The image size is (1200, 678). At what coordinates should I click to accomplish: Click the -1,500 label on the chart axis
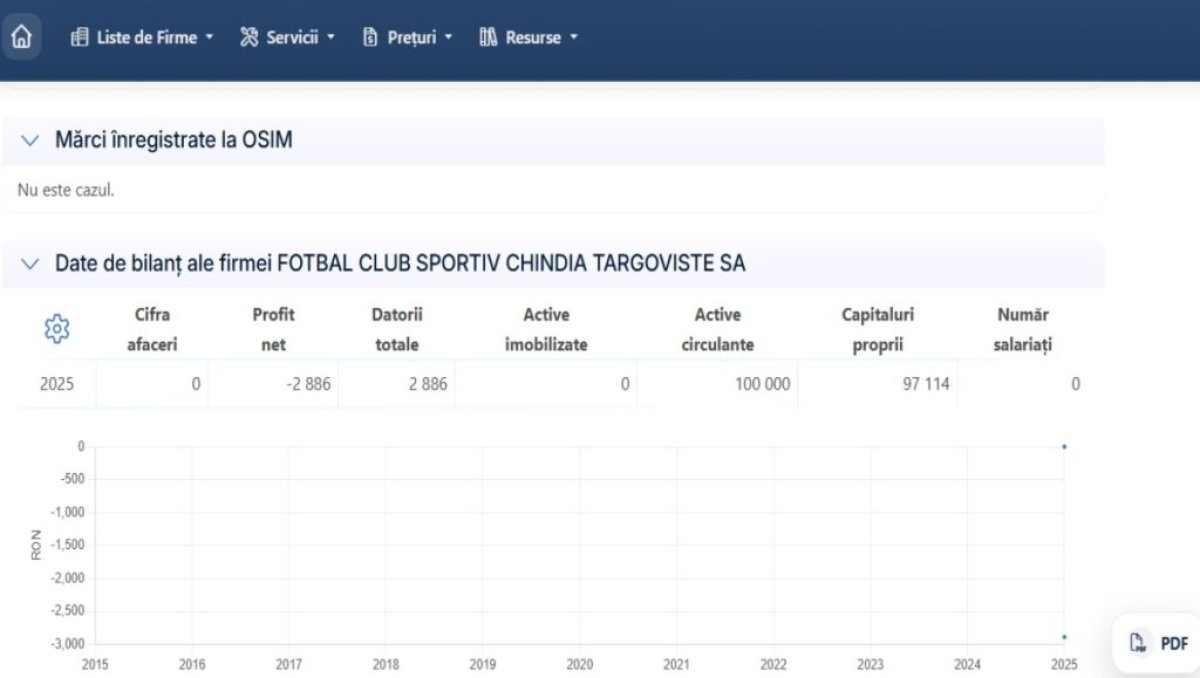(69, 545)
